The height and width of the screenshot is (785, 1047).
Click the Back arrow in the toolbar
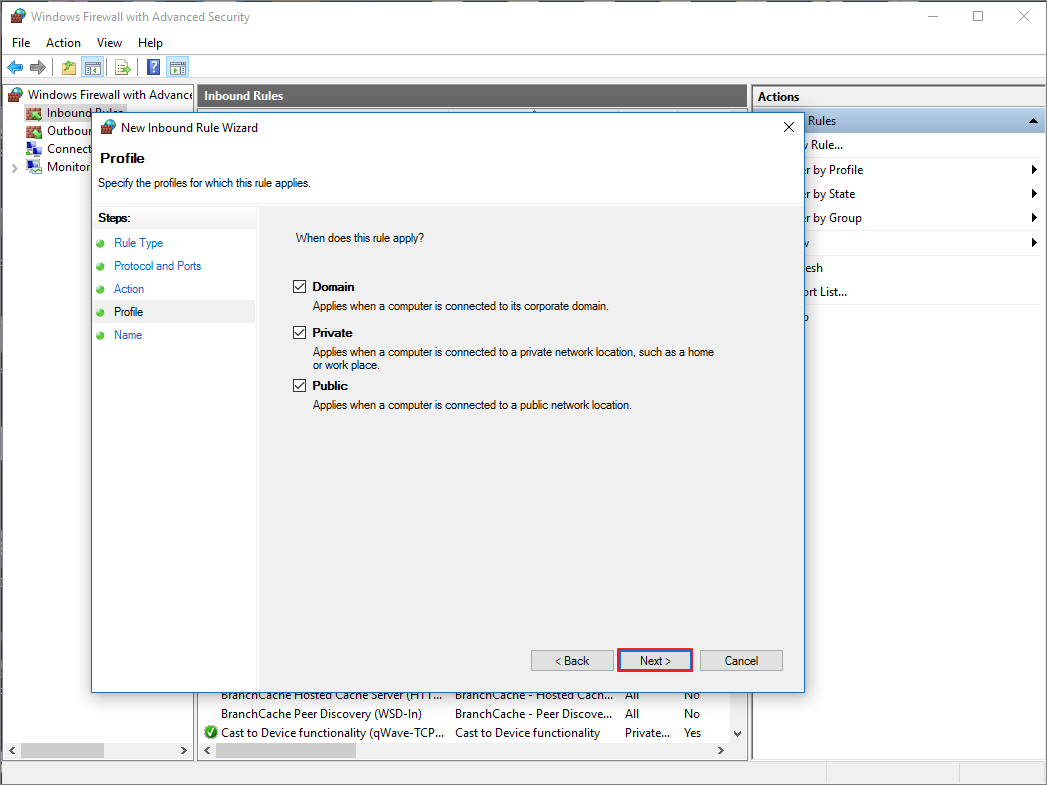click(x=15, y=67)
